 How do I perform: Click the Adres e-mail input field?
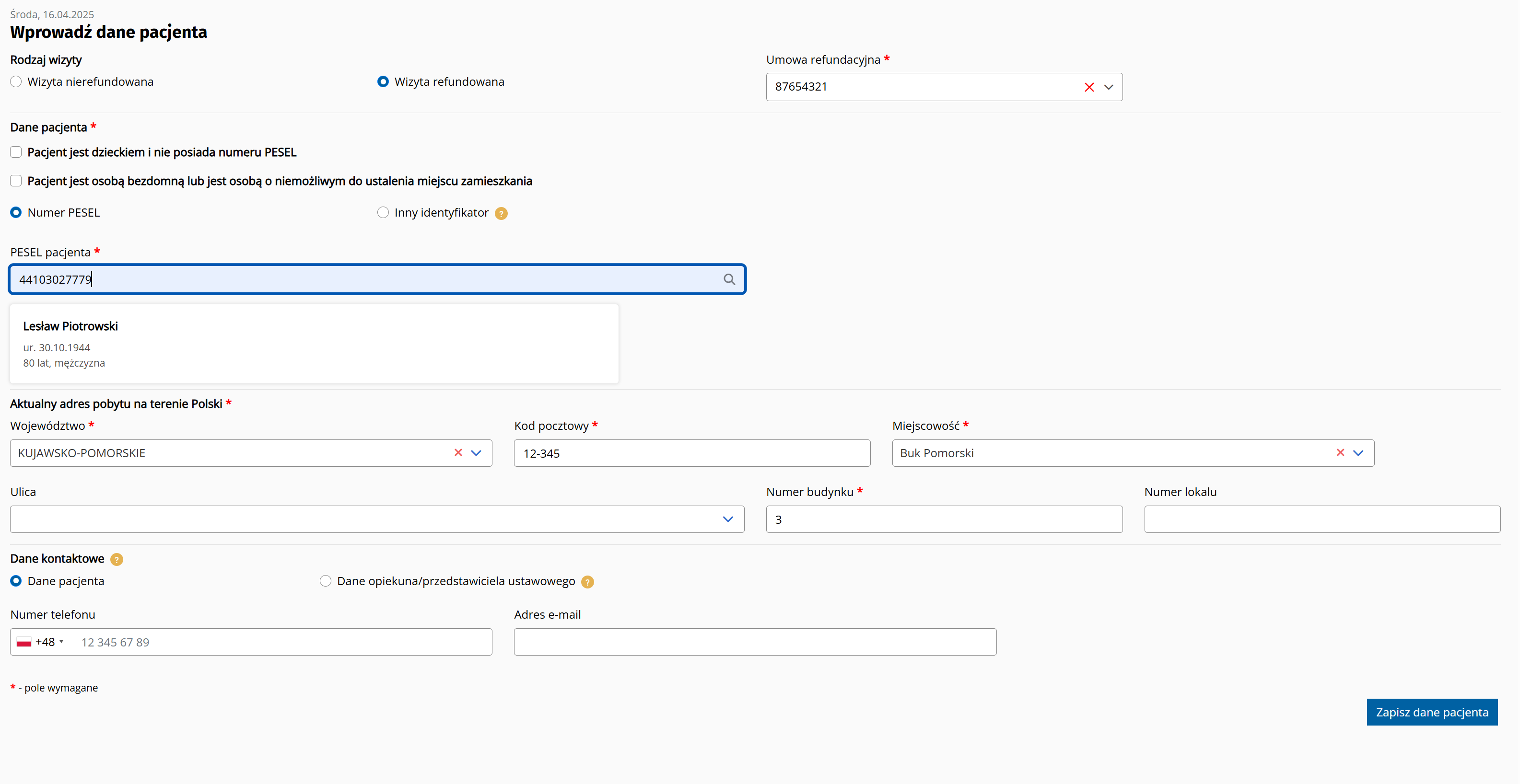coord(755,642)
